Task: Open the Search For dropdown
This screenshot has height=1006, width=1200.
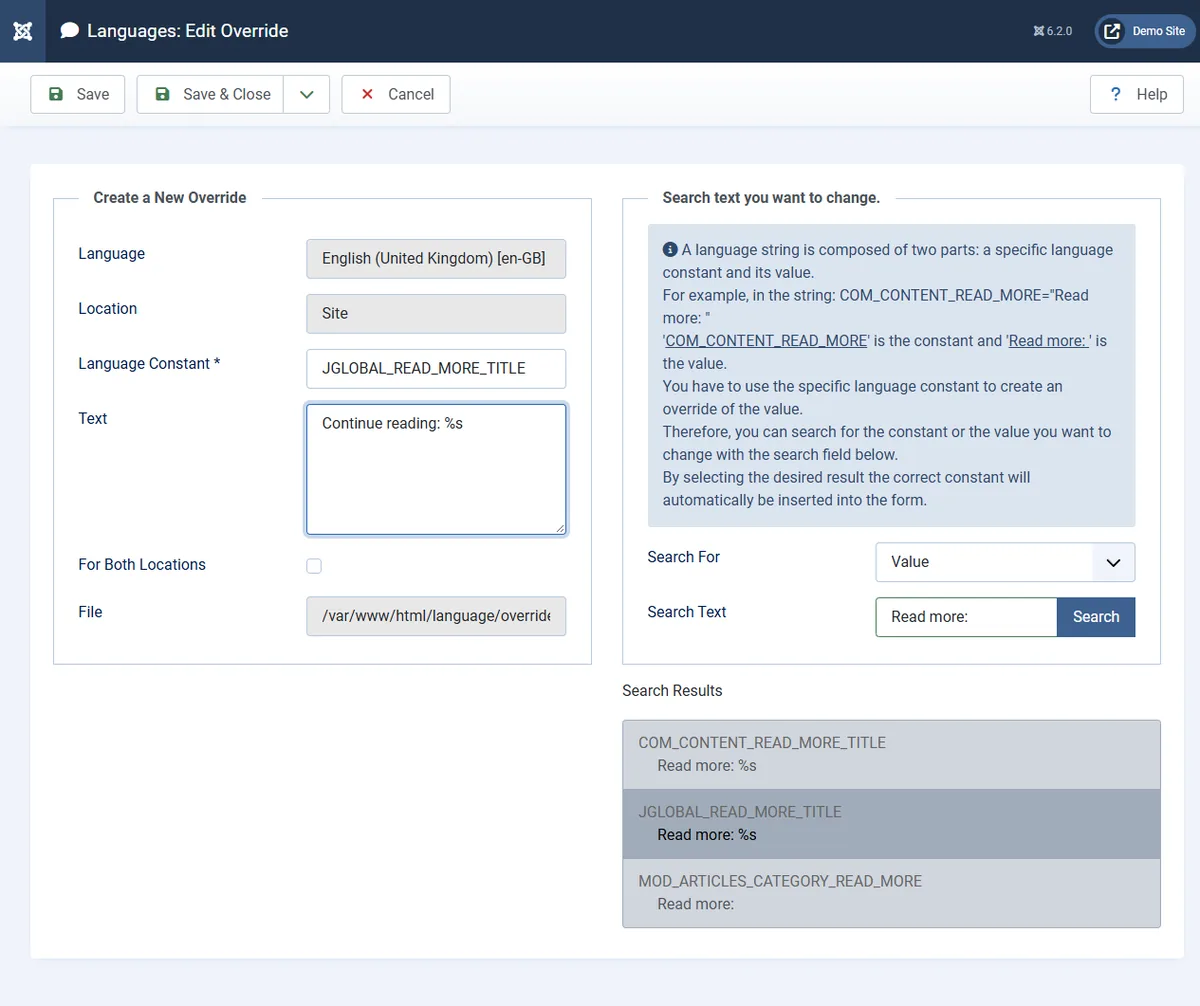Action: (1005, 562)
